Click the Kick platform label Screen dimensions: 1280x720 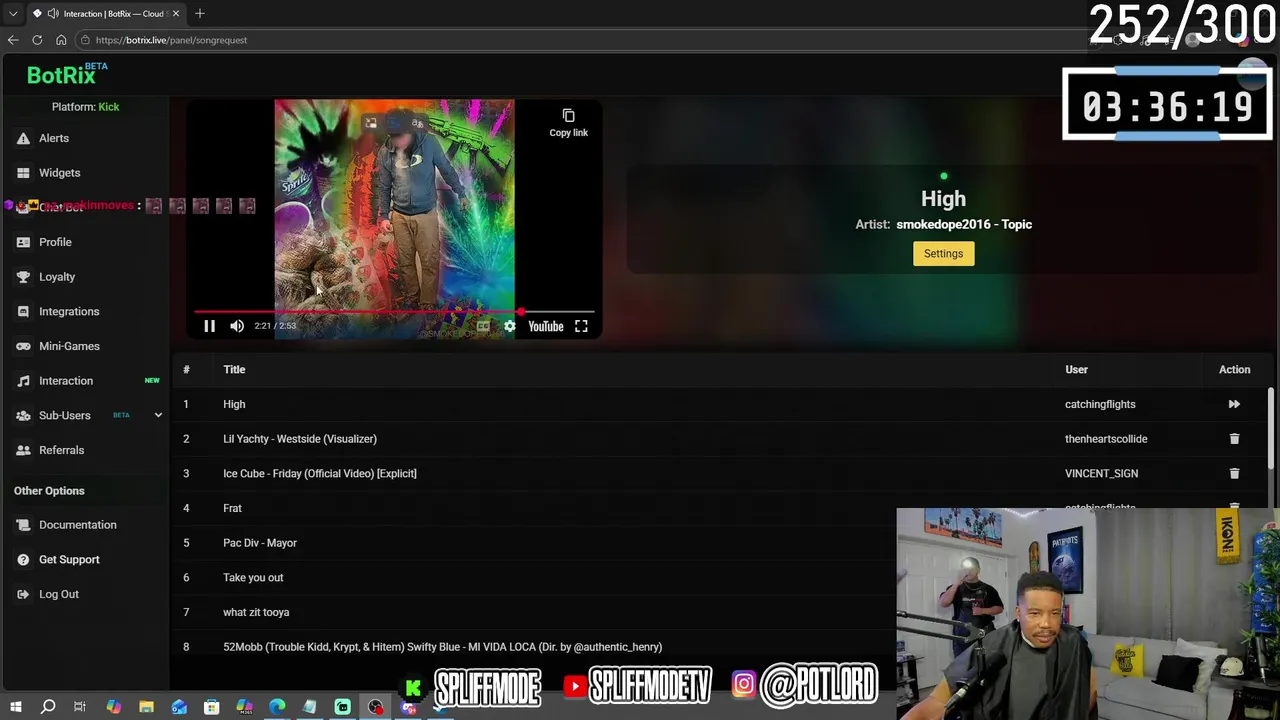(109, 107)
